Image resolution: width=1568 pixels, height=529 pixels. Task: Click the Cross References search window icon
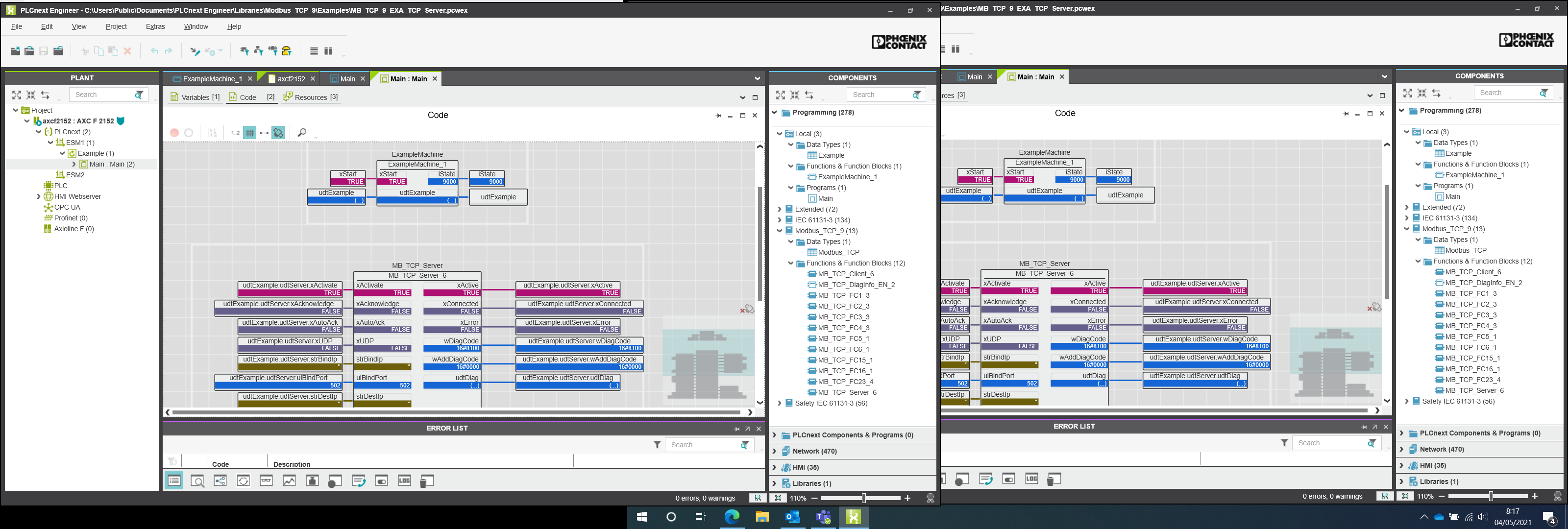click(x=197, y=481)
